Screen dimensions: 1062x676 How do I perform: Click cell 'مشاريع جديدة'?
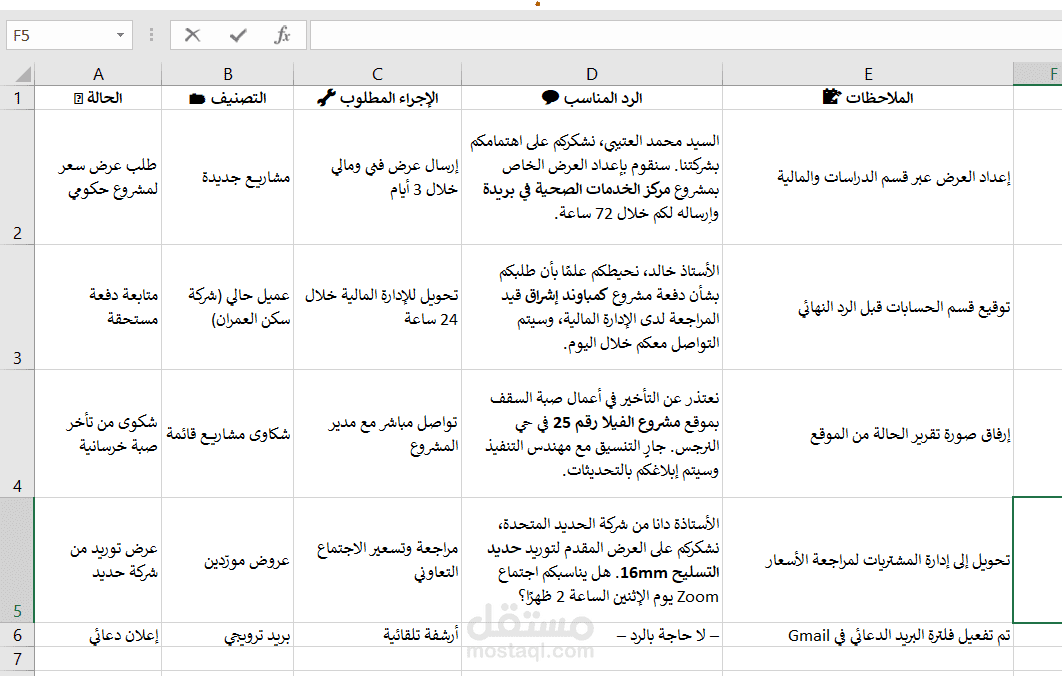click(x=228, y=177)
